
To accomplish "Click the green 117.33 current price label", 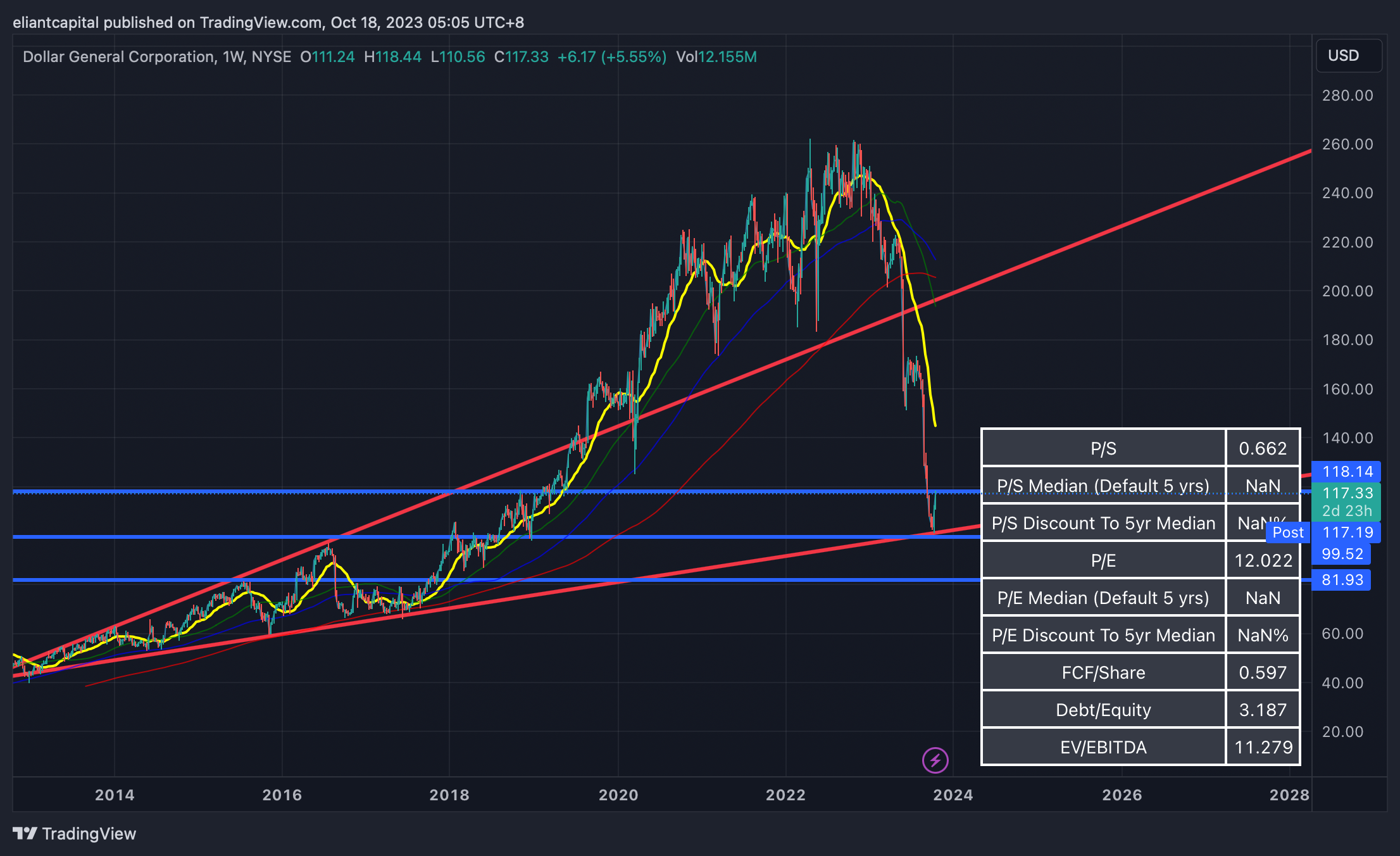I will click(x=1347, y=493).
